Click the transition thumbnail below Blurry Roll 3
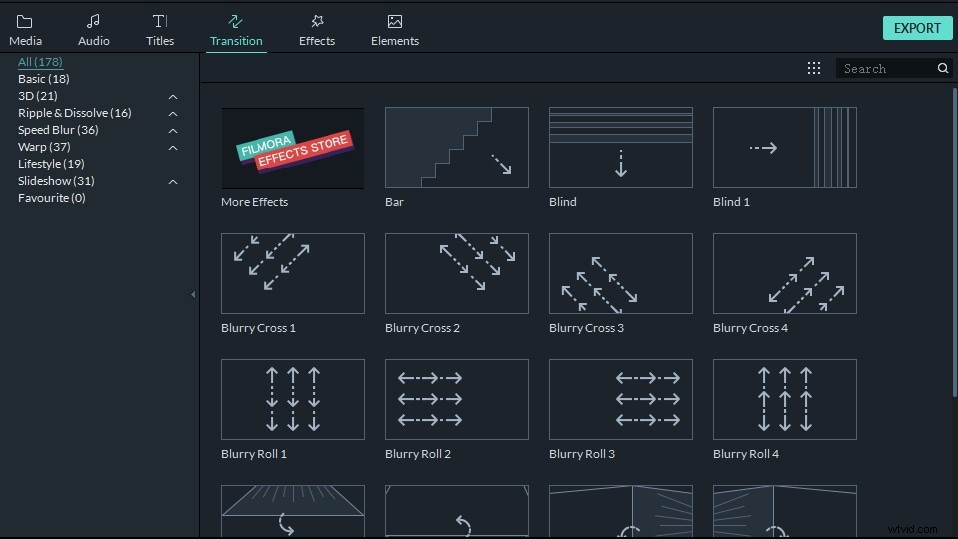This screenshot has height=539, width=958. [621, 512]
